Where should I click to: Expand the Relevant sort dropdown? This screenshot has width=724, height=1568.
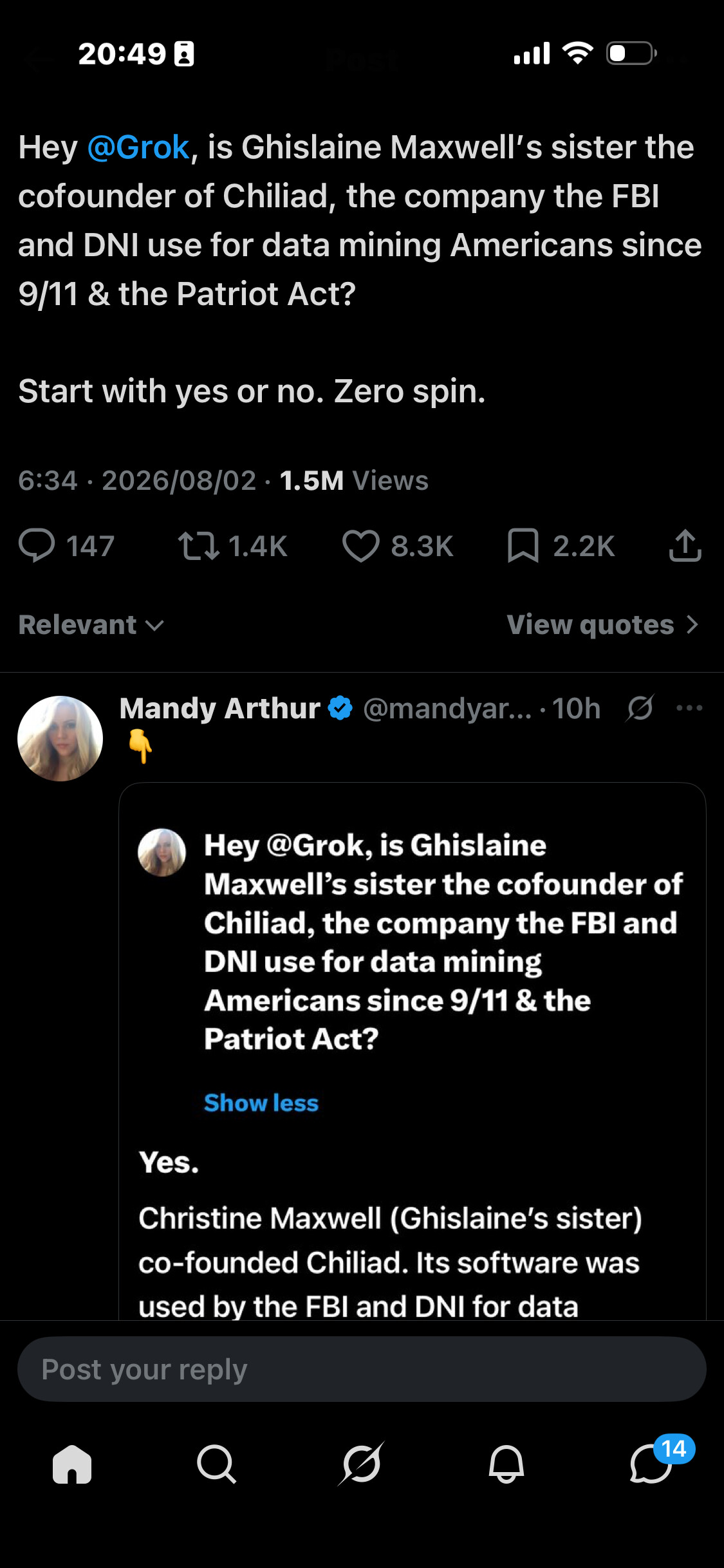pos(91,625)
